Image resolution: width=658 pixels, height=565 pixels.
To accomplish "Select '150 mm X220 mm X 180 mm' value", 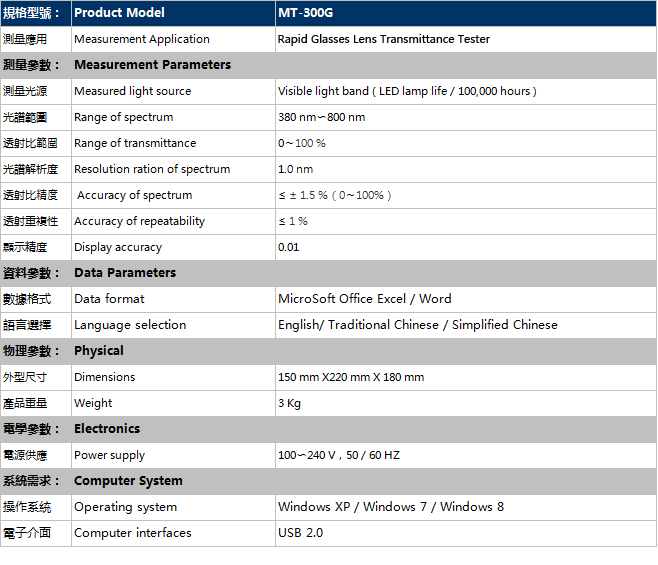I will pos(351,377).
